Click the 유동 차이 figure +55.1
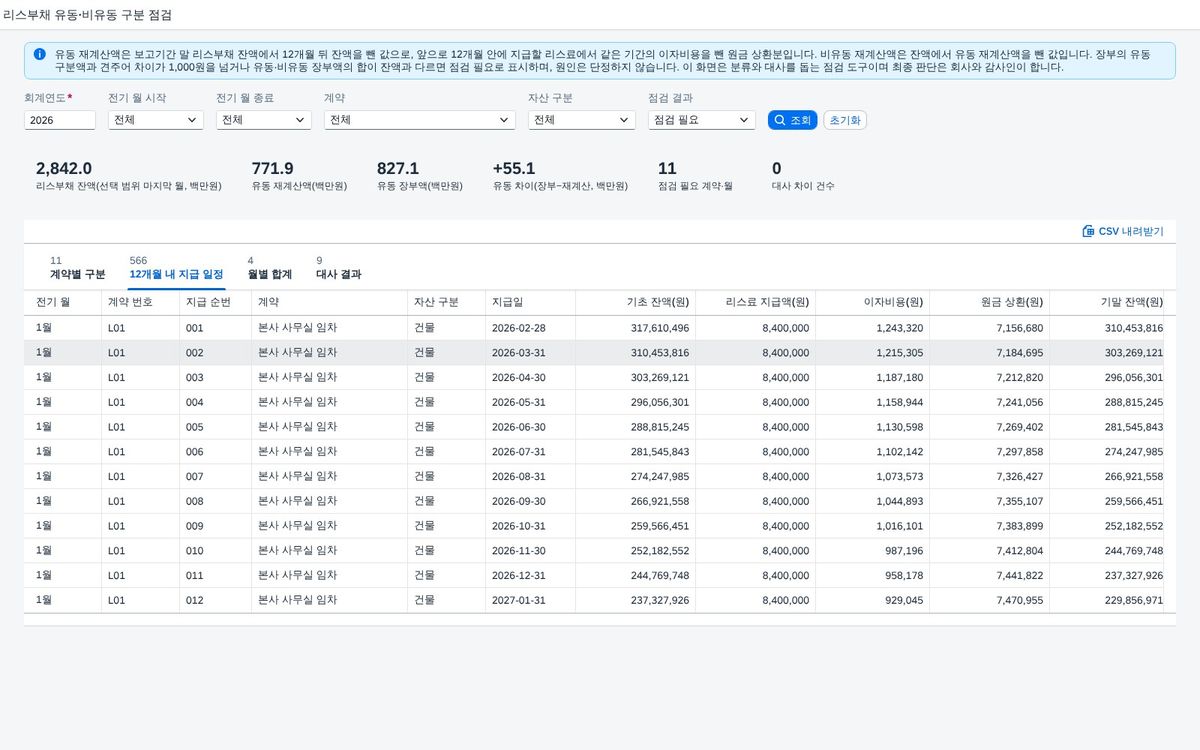1200x750 pixels. click(514, 169)
